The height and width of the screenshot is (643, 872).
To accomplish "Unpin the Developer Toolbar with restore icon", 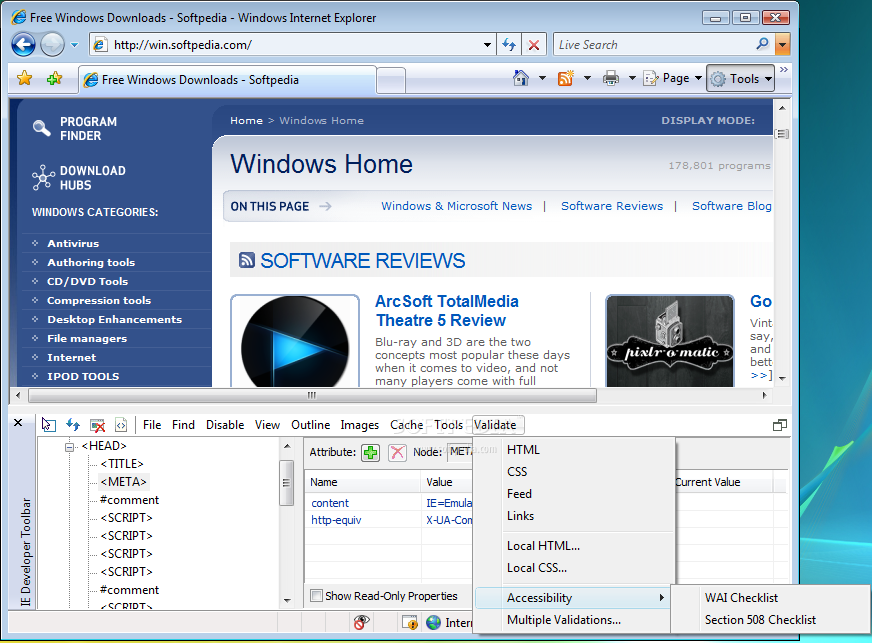I will click(x=780, y=425).
